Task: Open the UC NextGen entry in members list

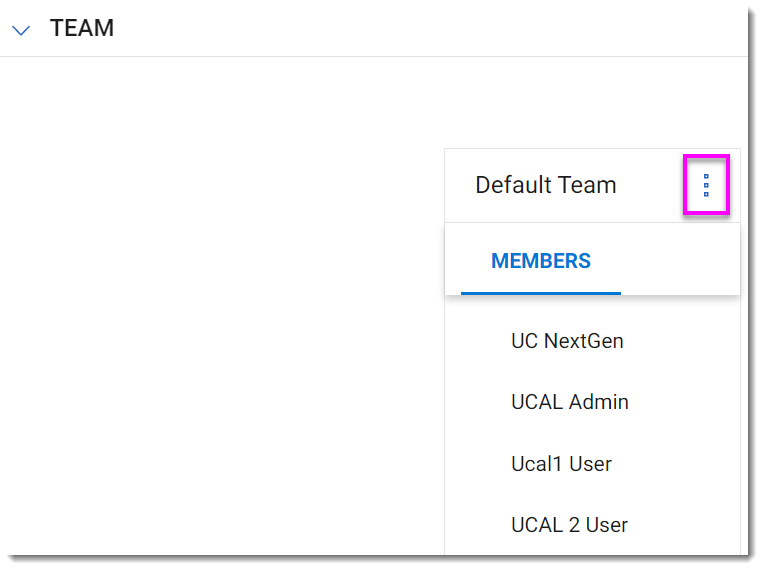Action: (x=567, y=341)
